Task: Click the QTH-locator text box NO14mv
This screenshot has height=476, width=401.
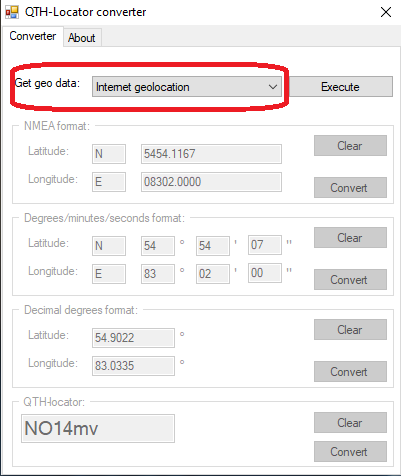Action: pos(98,429)
